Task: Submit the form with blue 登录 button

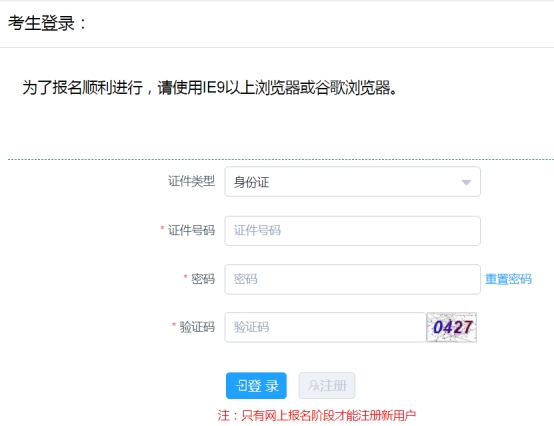Action: 256,385
